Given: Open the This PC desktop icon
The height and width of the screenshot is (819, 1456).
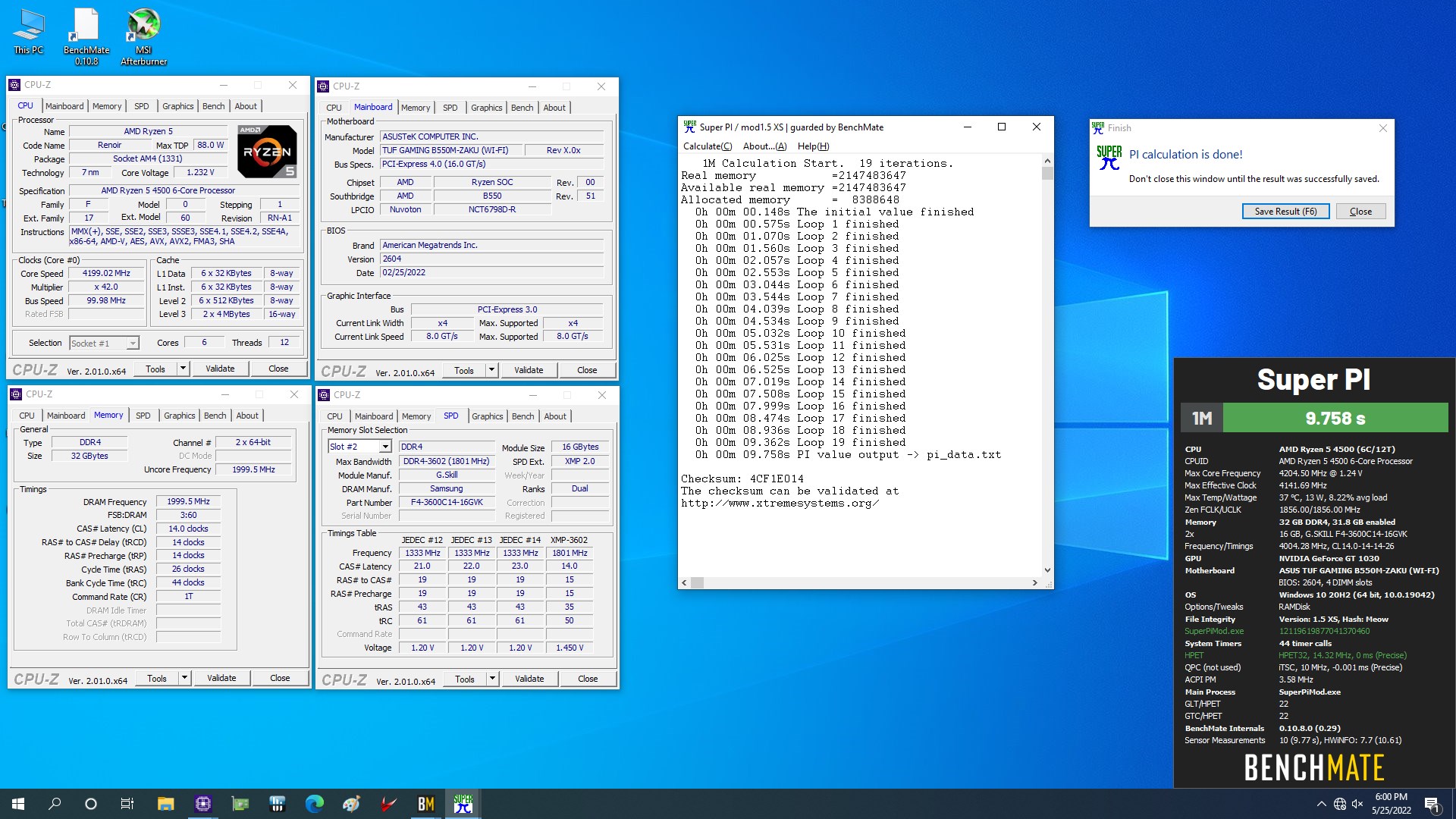Looking at the screenshot, I should click(28, 32).
